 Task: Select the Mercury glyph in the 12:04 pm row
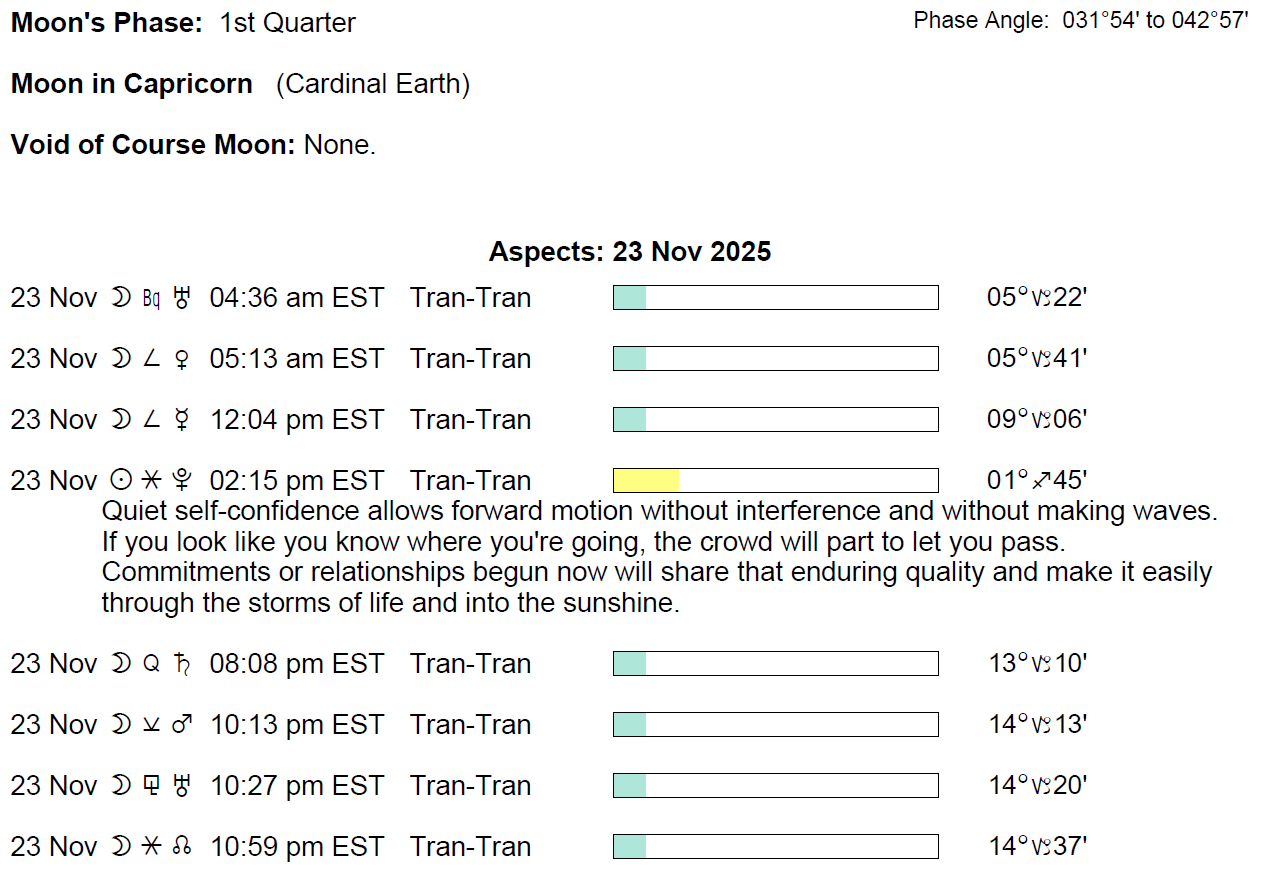182,420
